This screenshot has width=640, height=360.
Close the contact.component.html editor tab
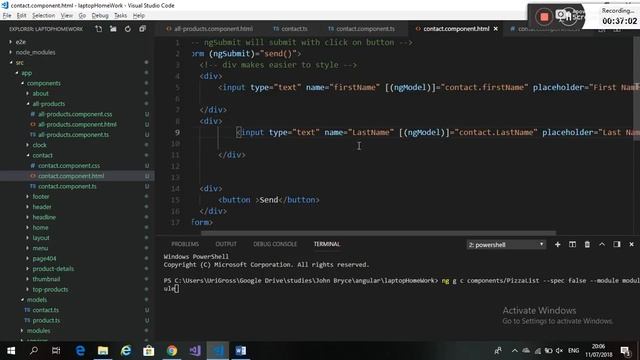(x=496, y=29)
